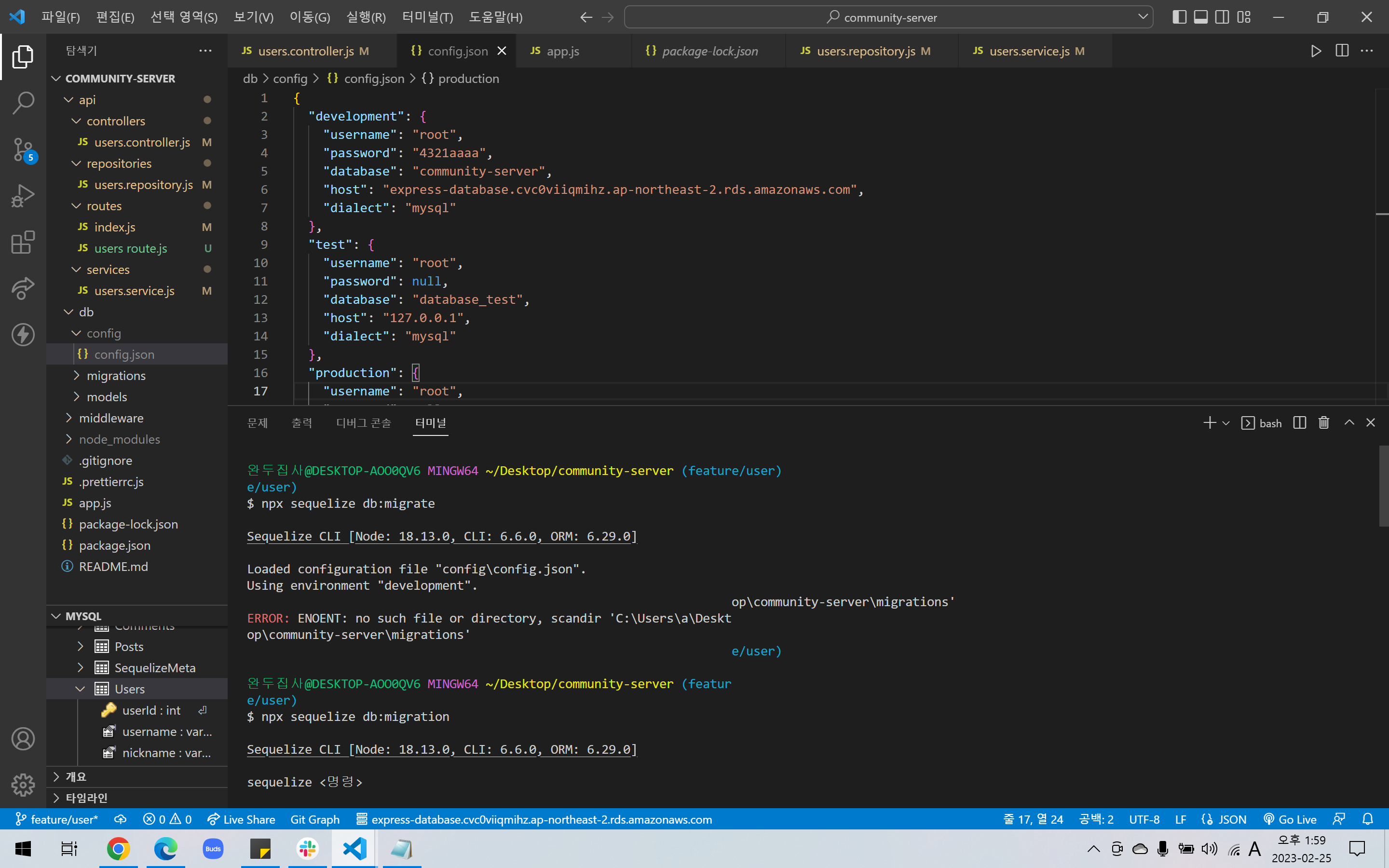This screenshot has height=868, width=1389.
Task: Open the Extensions view icon
Action: tap(23, 242)
